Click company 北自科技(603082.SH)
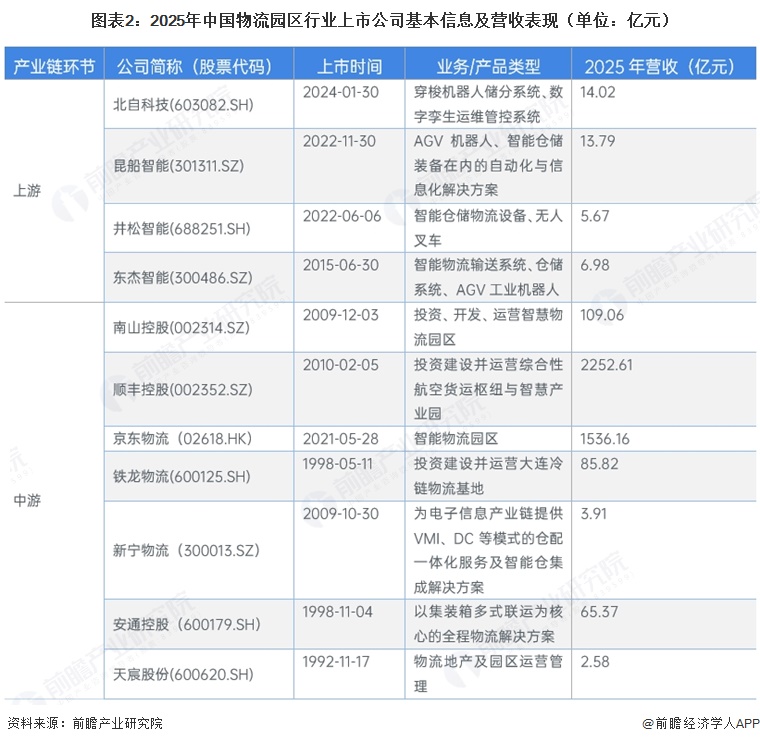The image size is (760, 744). [x=183, y=105]
